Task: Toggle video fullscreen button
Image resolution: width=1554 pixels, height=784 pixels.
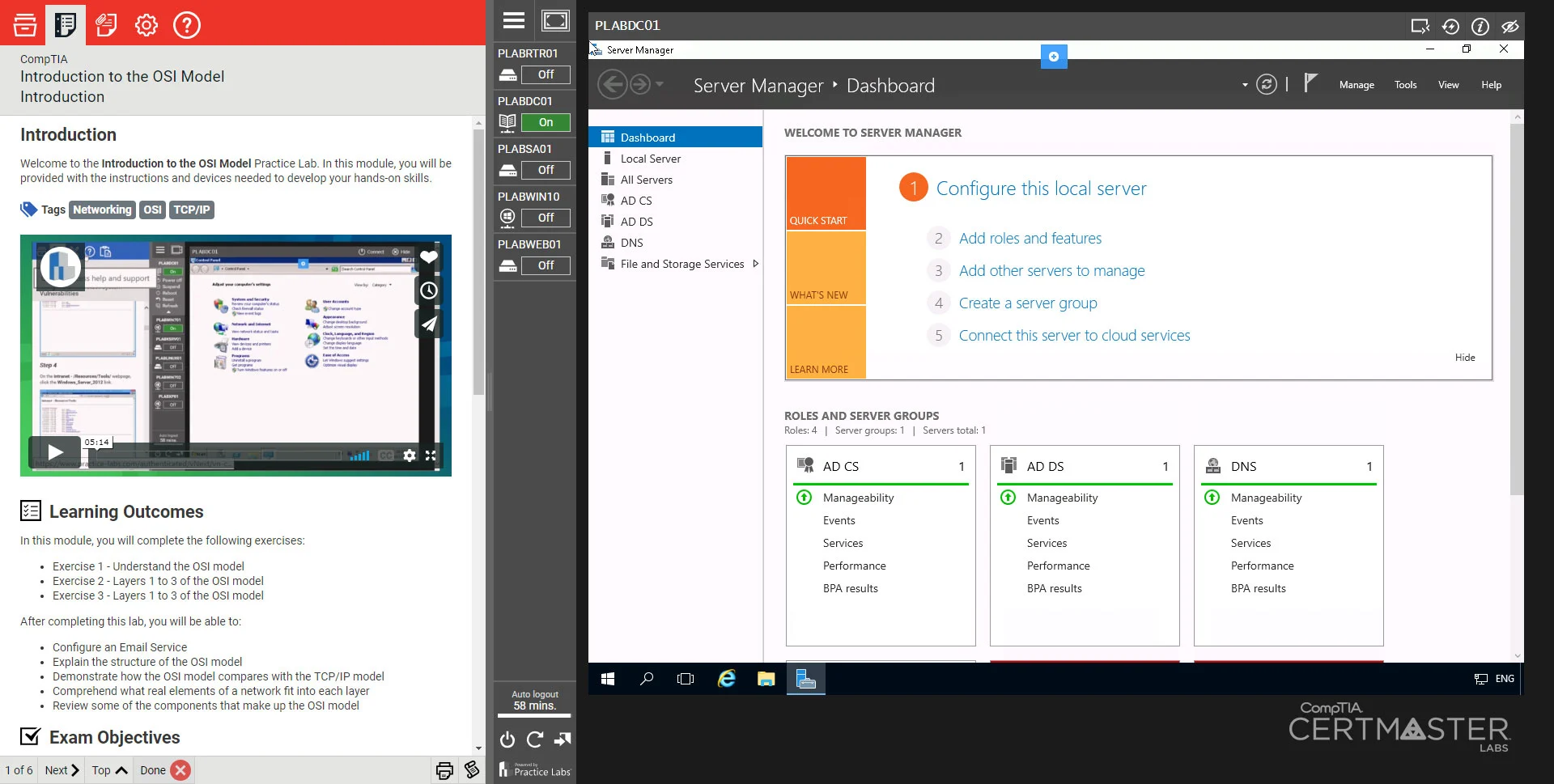Action: pos(431,456)
